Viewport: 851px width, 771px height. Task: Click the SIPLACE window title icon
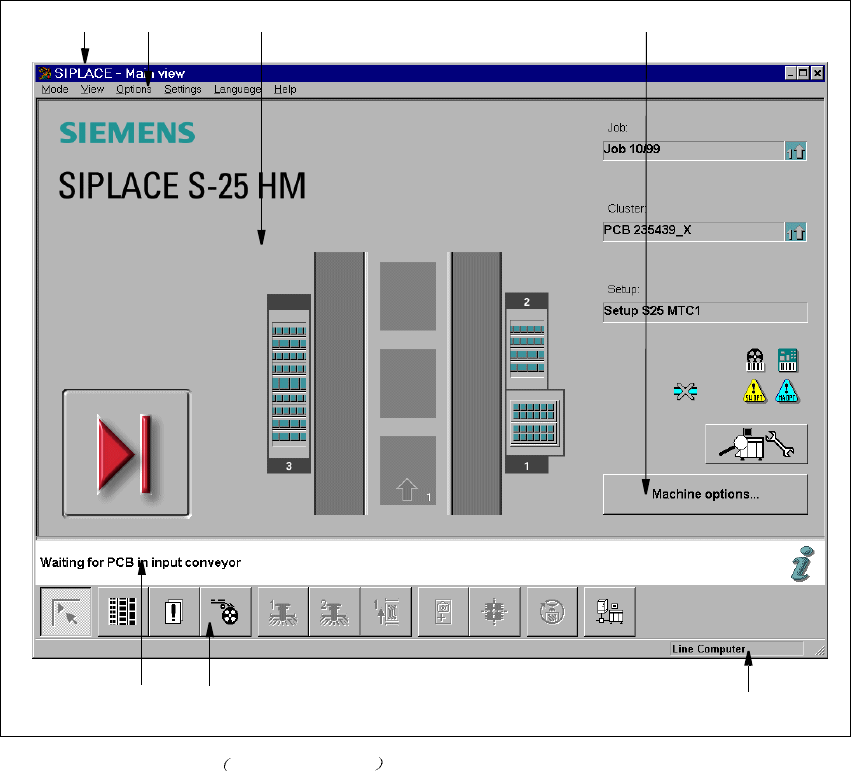45,73
